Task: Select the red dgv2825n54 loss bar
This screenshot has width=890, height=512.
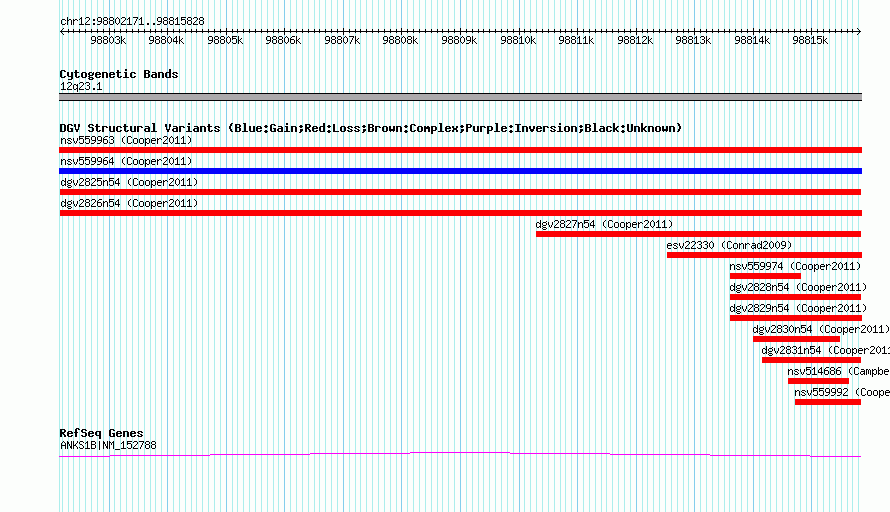Action: pyautogui.click(x=460, y=192)
